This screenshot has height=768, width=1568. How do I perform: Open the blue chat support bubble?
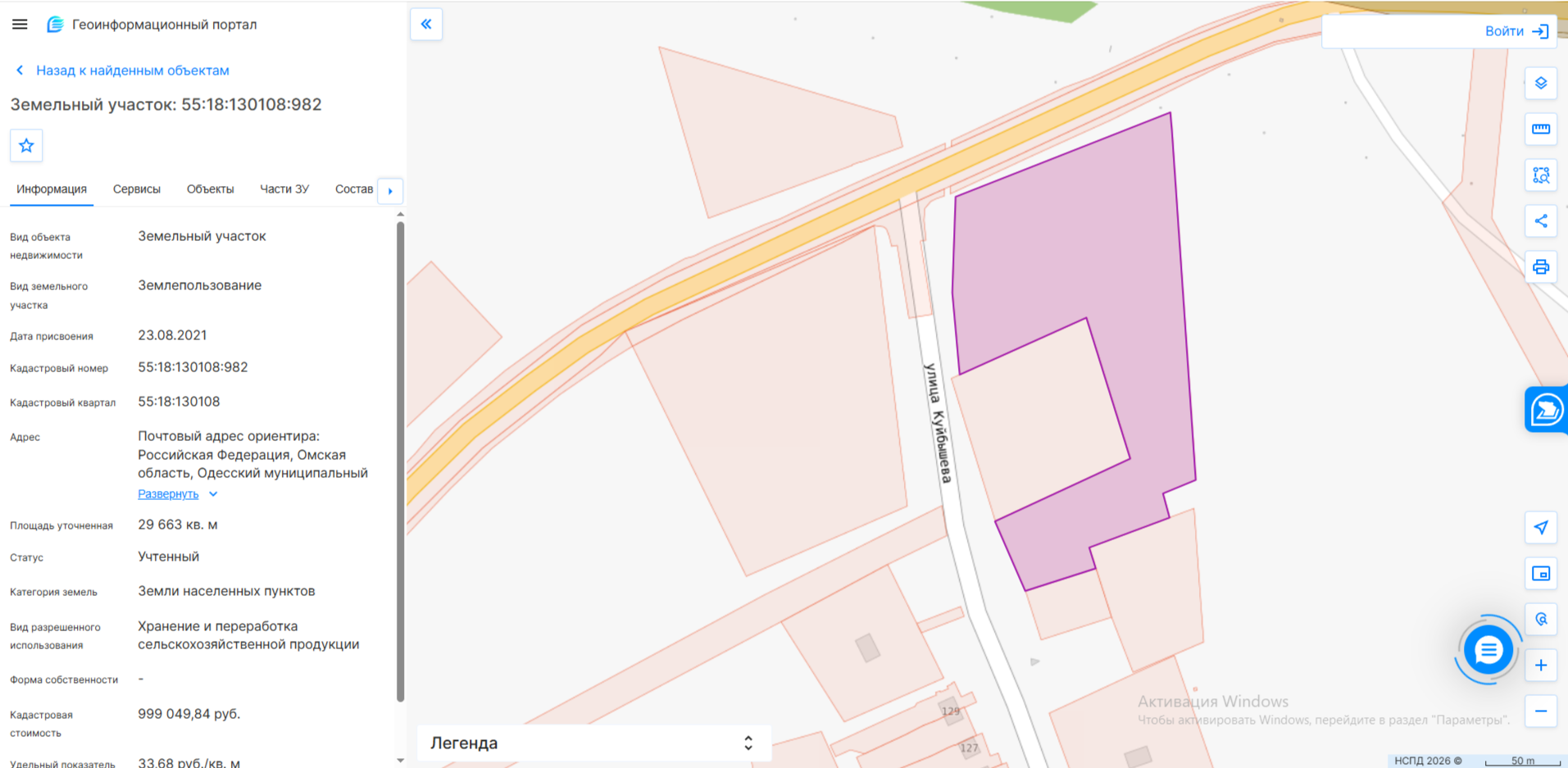pos(1488,651)
